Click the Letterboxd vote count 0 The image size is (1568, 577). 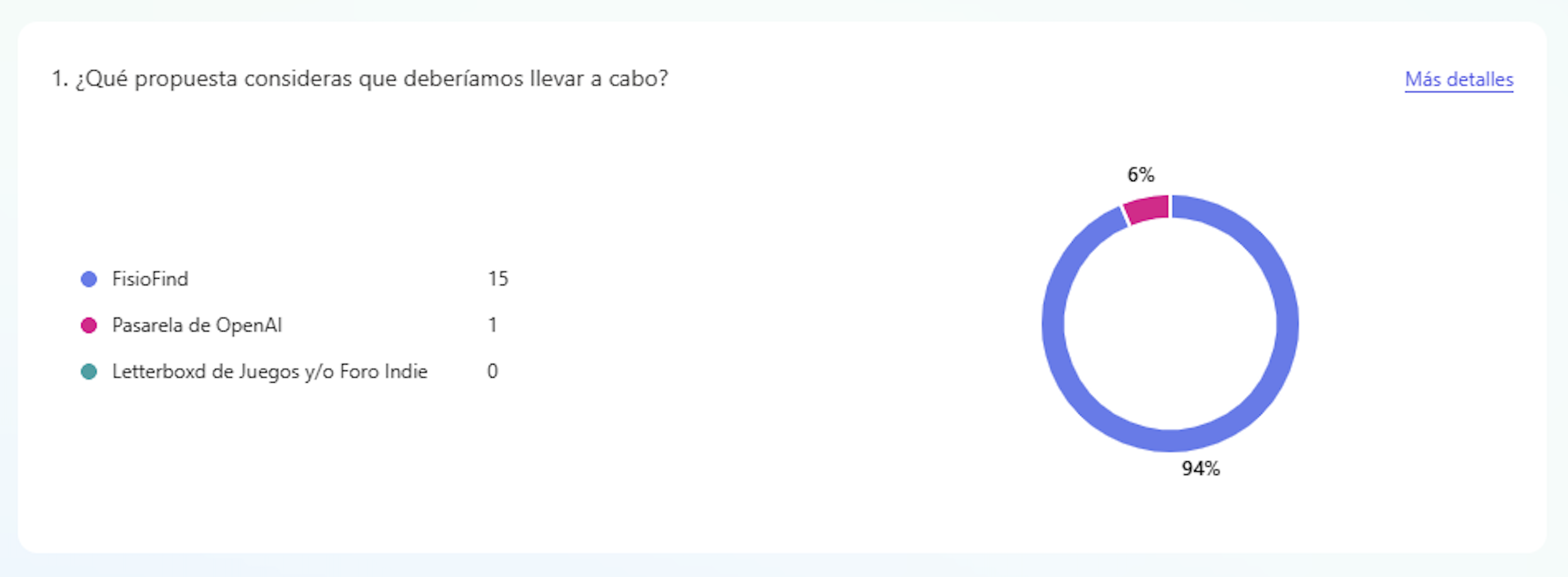coord(493,372)
